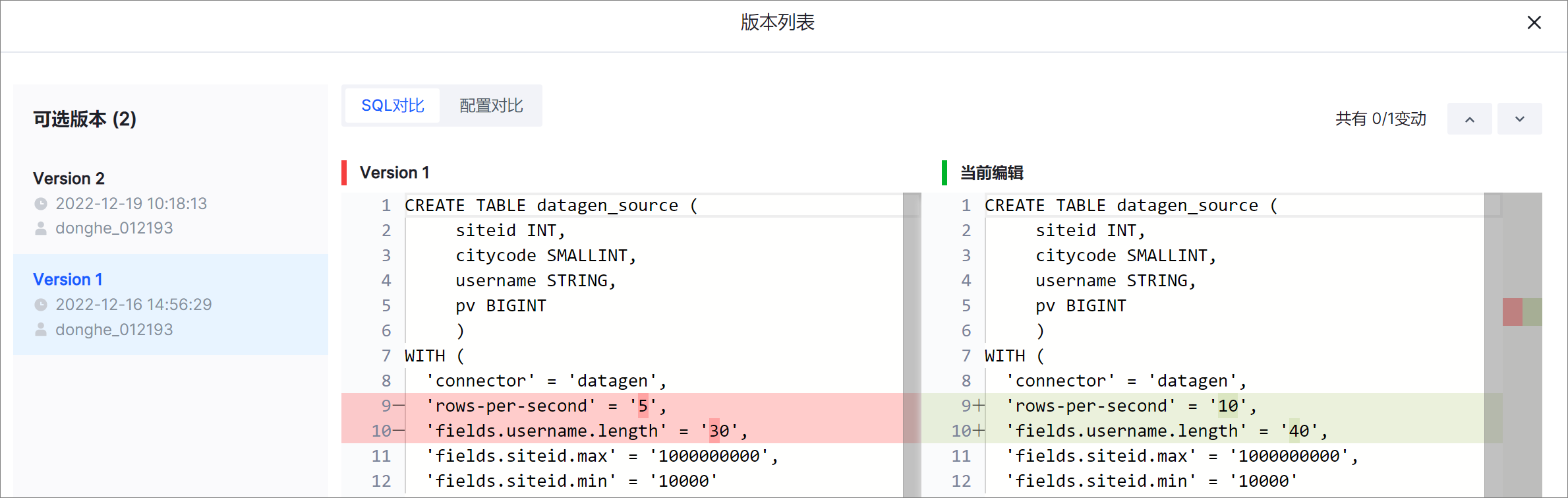Screen dimensions: 1568x498
Task: Click the 可选版本 (2) heading
Action: pyautogui.click(x=85, y=119)
